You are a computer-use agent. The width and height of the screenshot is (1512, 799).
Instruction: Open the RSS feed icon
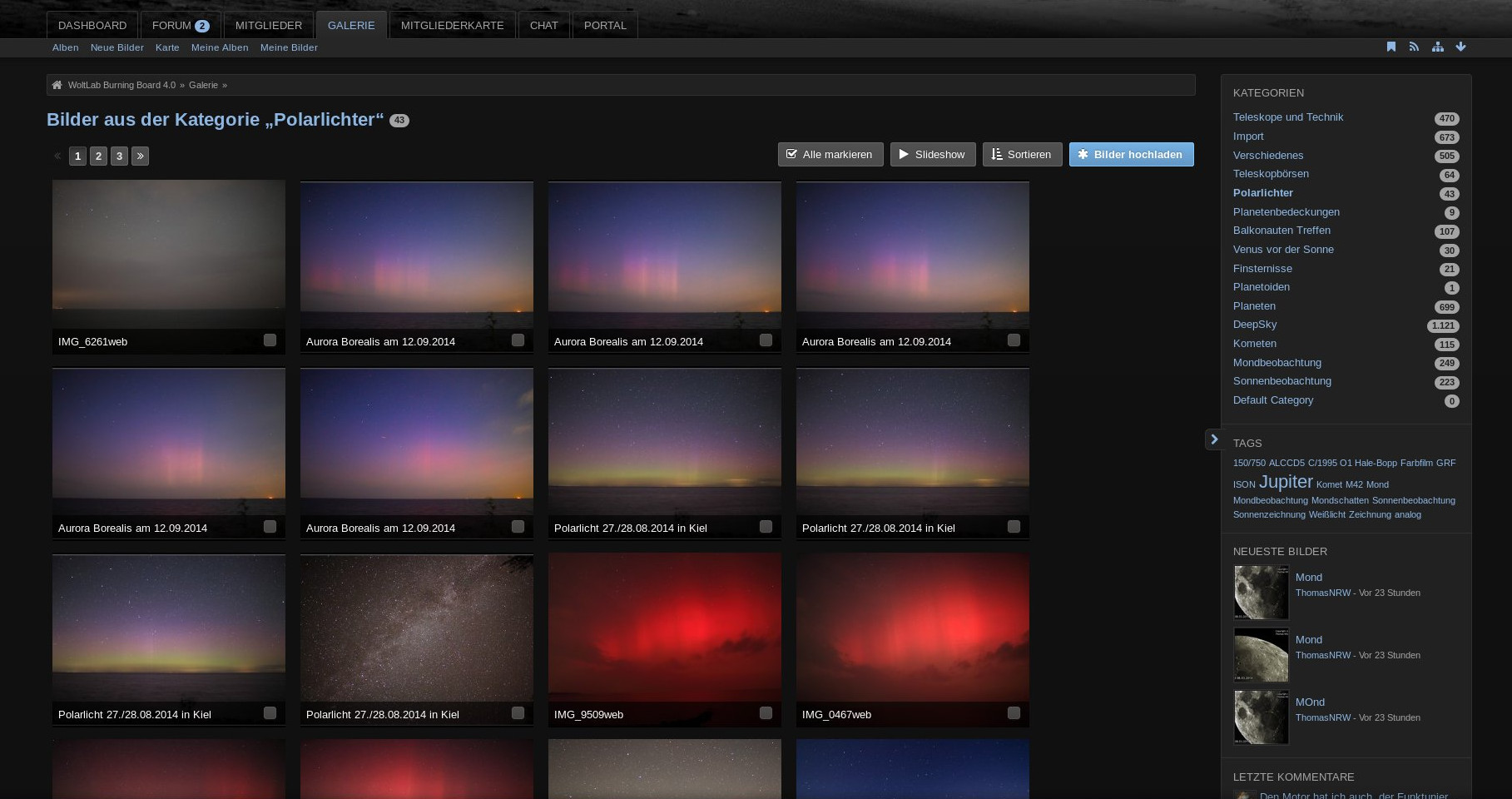coord(1414,47)
